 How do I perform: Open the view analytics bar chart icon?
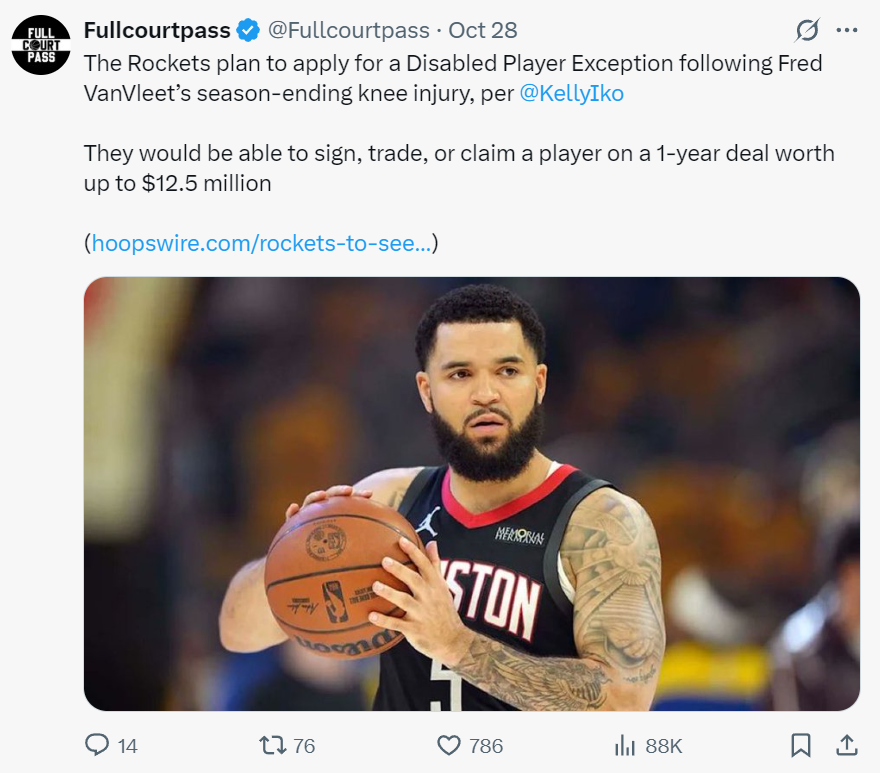[625, 745]
